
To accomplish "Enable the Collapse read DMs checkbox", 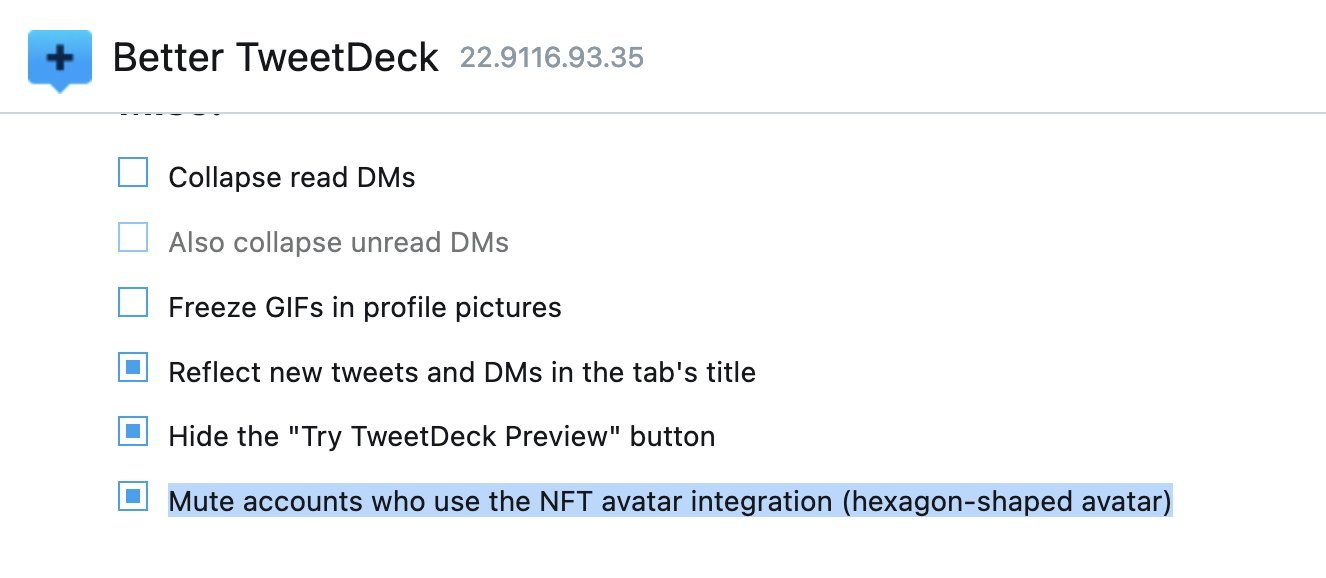I will tap(133, 173).
